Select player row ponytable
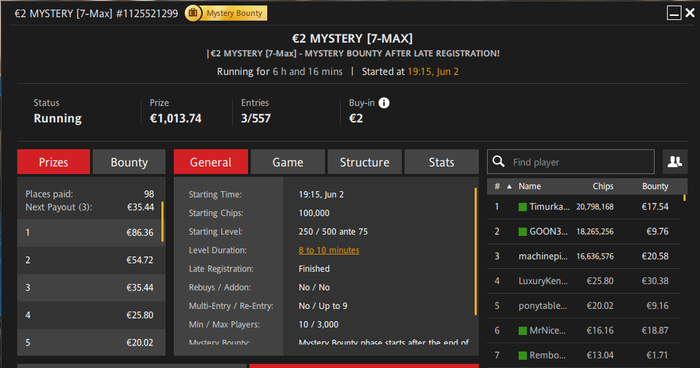700x368 pixels. (583, 306)
